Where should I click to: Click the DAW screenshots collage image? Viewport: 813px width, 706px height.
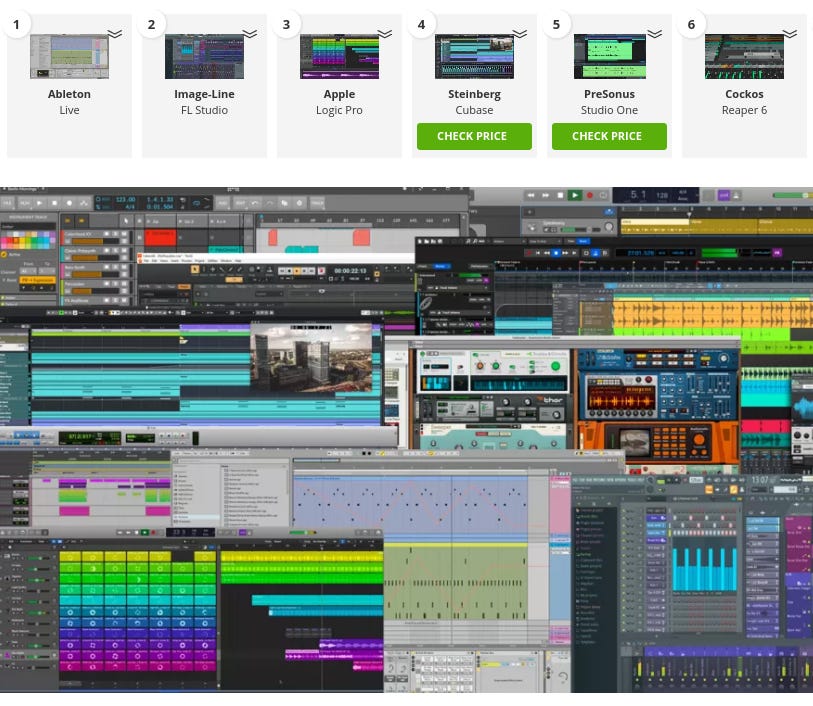pyautogui.click(x=406, y=440)
